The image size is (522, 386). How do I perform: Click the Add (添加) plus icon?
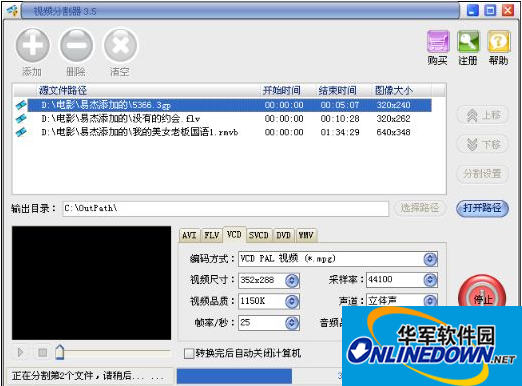(x=32, y=45)
